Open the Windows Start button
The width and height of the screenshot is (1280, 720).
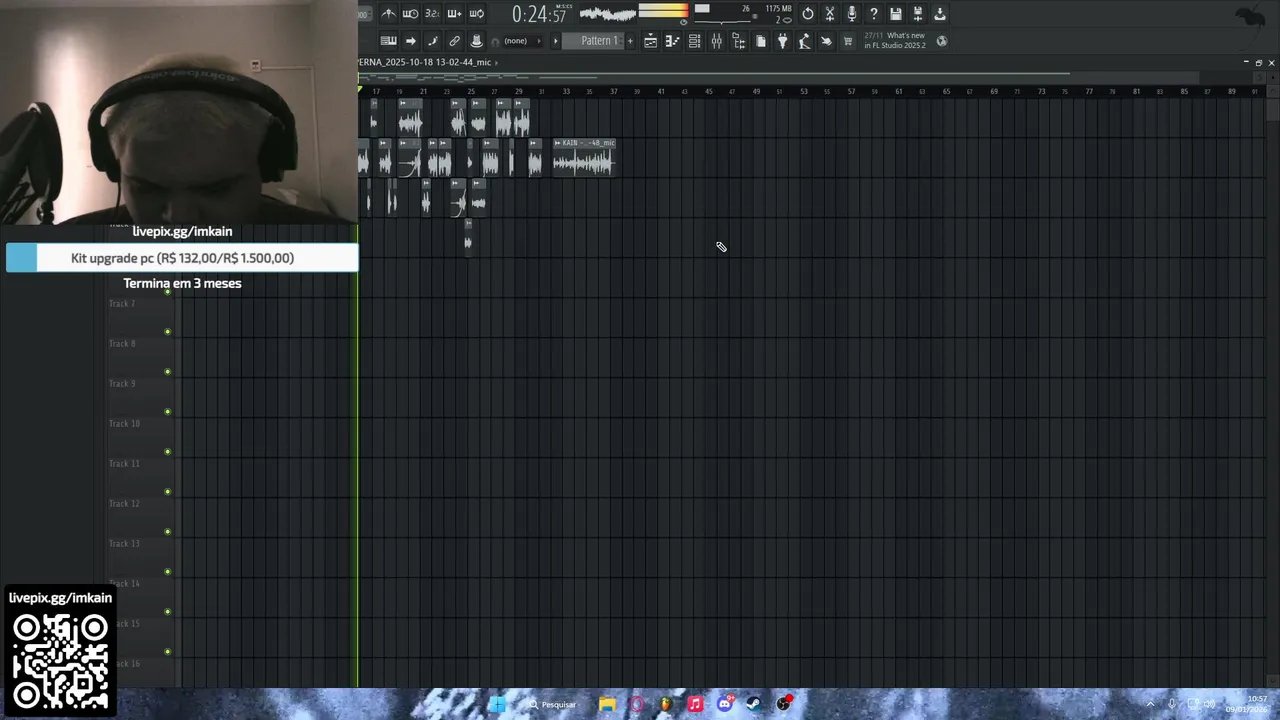click(x=497, y=704)
